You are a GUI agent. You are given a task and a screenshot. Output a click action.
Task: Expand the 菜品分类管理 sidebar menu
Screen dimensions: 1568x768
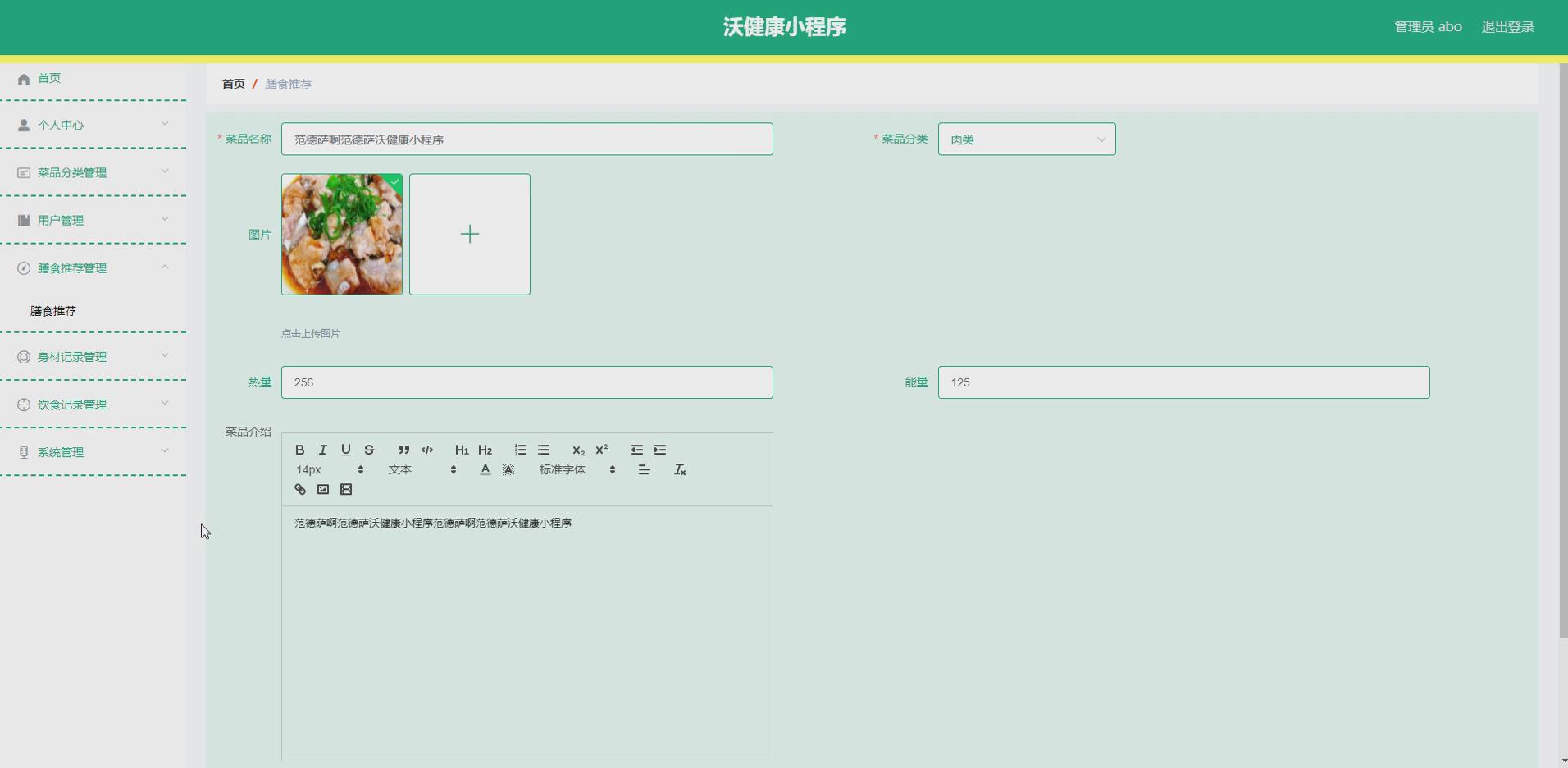point(93,172)
